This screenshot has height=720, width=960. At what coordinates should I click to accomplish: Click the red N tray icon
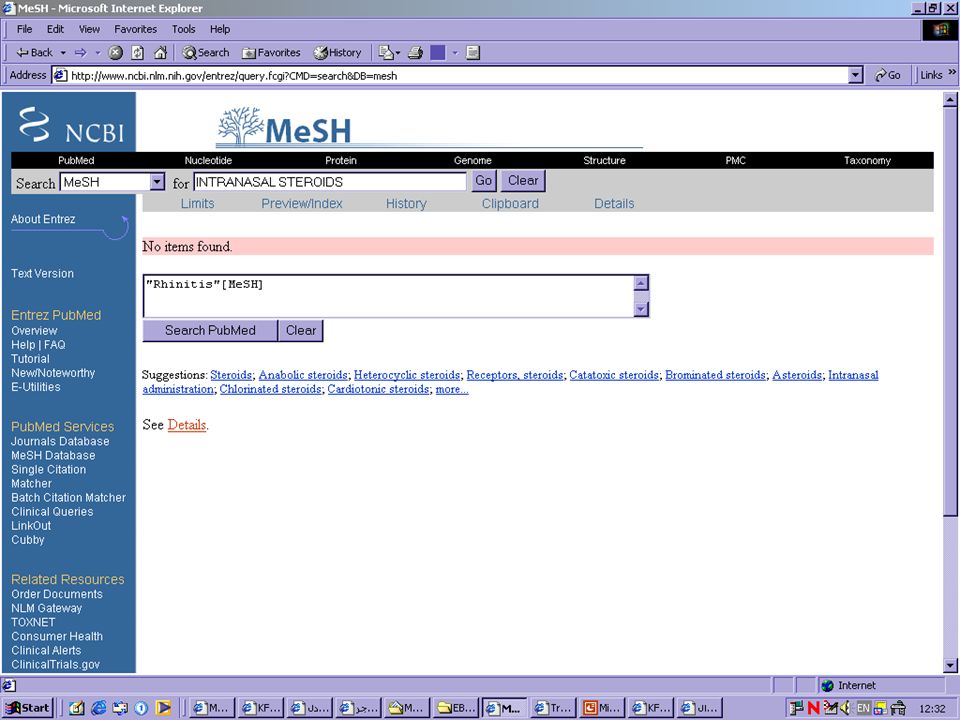(x=814, y=708)
